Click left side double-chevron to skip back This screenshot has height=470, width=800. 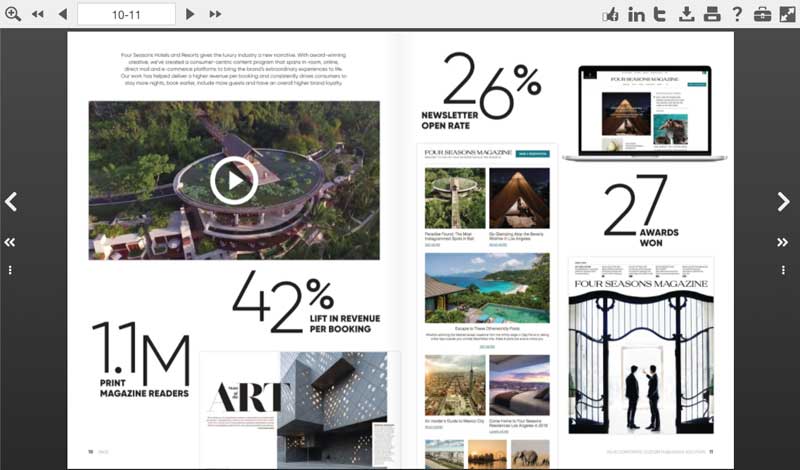(10, 242)
